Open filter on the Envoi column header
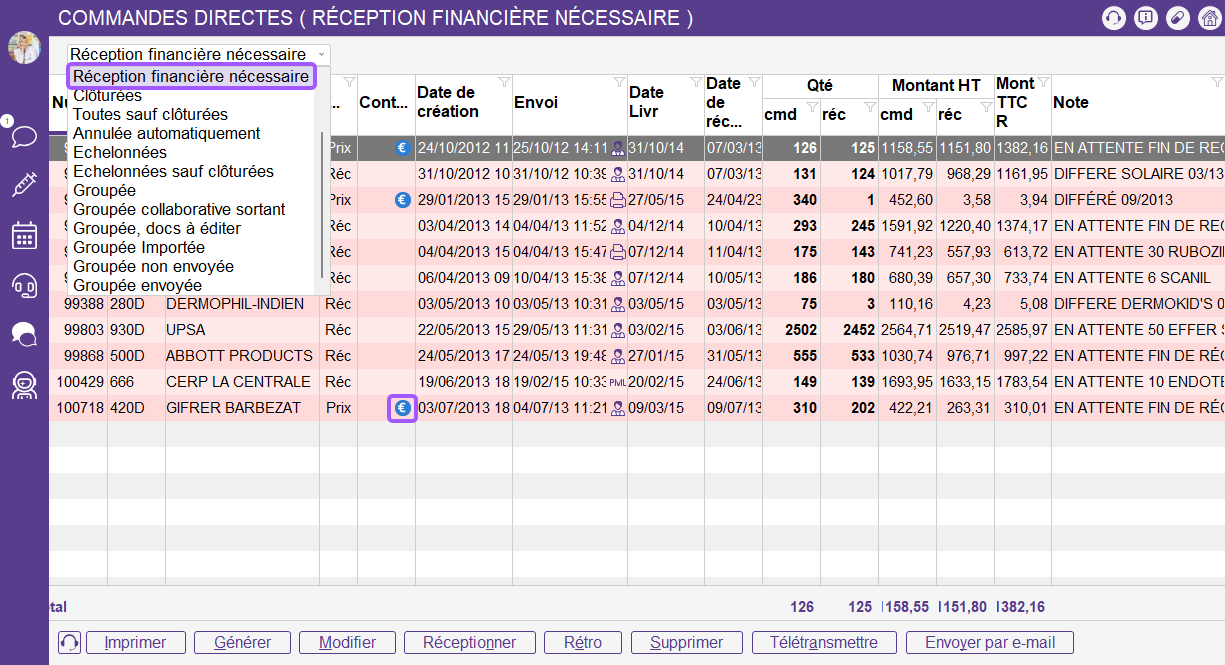This screenshot has height=665, width=1225. 618,82
